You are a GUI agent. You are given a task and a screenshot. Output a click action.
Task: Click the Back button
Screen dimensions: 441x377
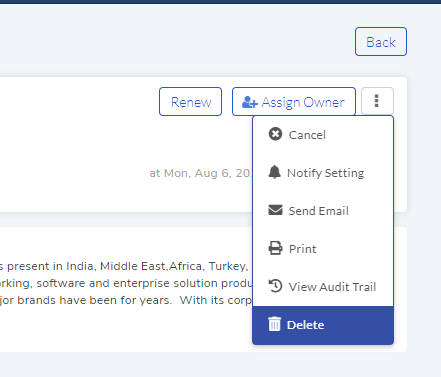tap(381, 42)
